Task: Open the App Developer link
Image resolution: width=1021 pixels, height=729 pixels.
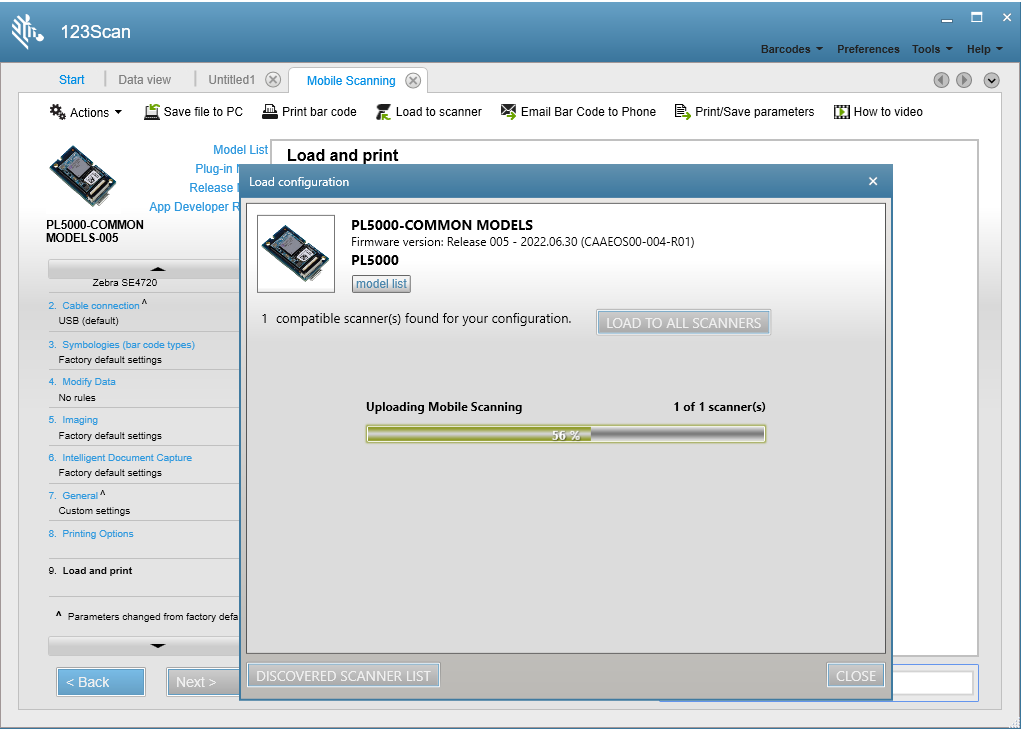Action: [194, 206]
